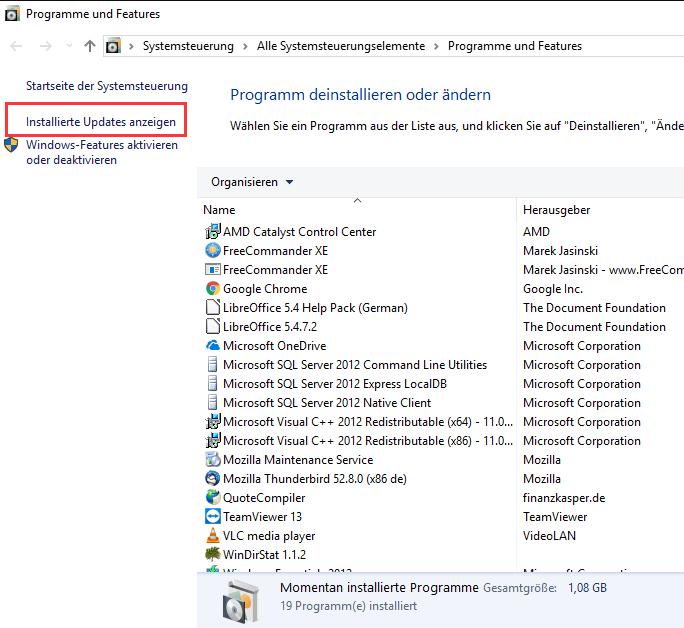The image size is (684, 628).
Task: Go up one level with the up arrow
Action: (90, 46)
